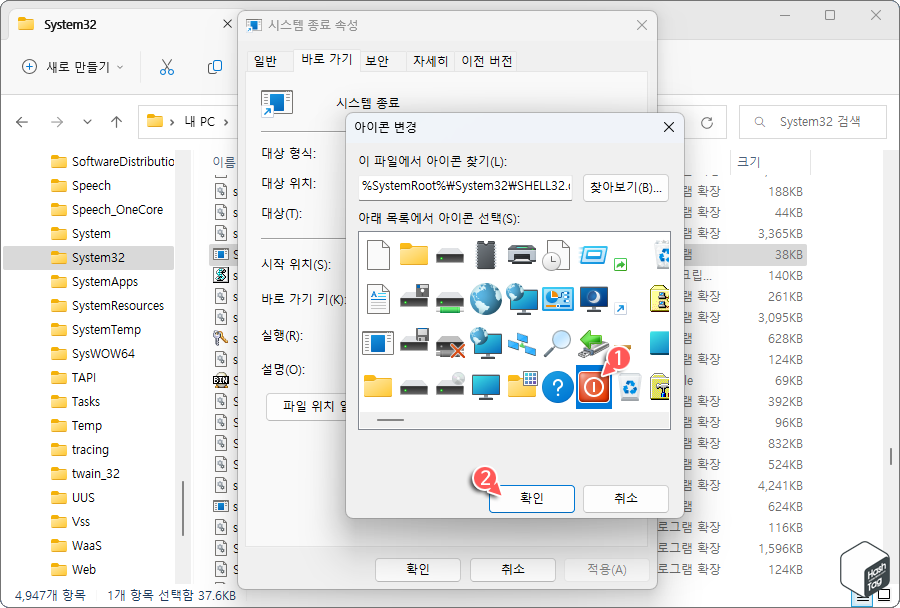Screen dimensions: 900x608
Task: Select the memory chip icon in the grid
Action: point(485,255)
